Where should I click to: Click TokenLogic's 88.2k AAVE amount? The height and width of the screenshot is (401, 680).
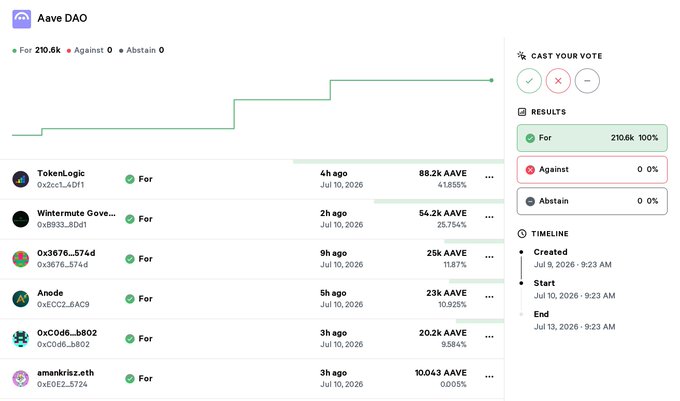pos(443,173)
